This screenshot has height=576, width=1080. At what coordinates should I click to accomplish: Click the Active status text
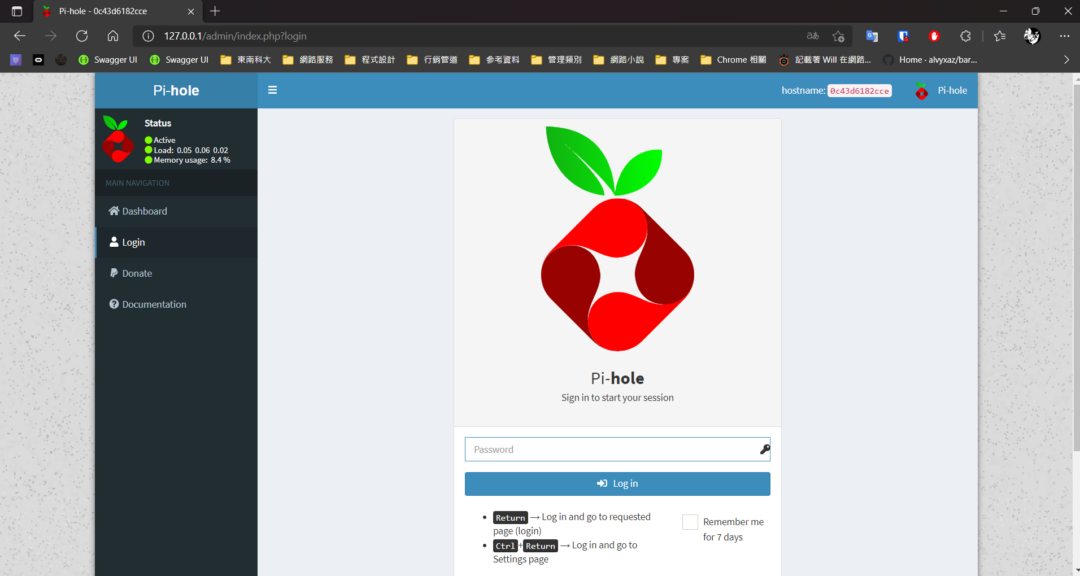(x=165, y=140)
